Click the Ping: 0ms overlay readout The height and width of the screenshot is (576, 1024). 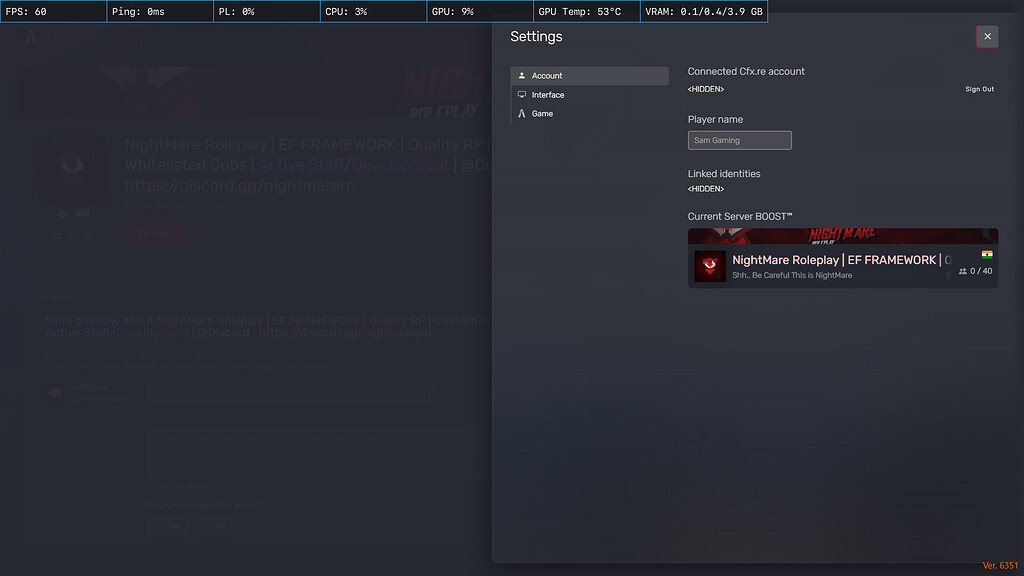click(x=160, y=12)
